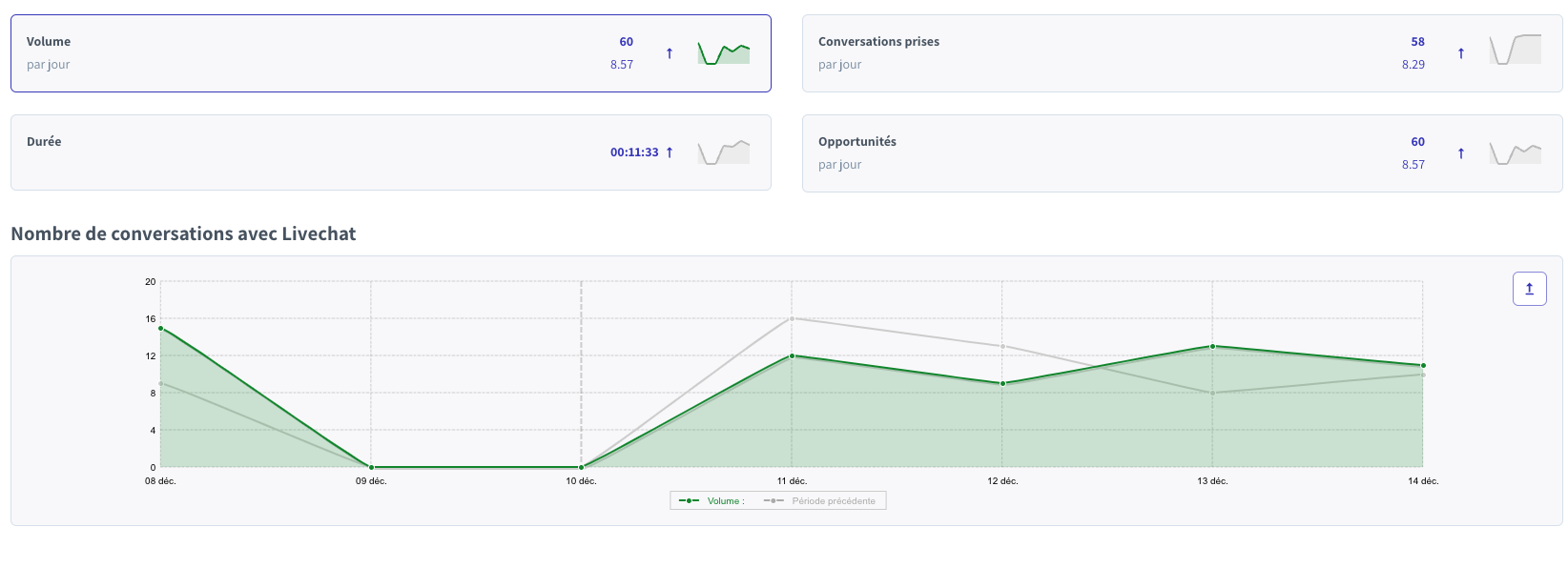Click the gray previous-period point at 11 déc.
1568x588 pixels.
point(792,318)
